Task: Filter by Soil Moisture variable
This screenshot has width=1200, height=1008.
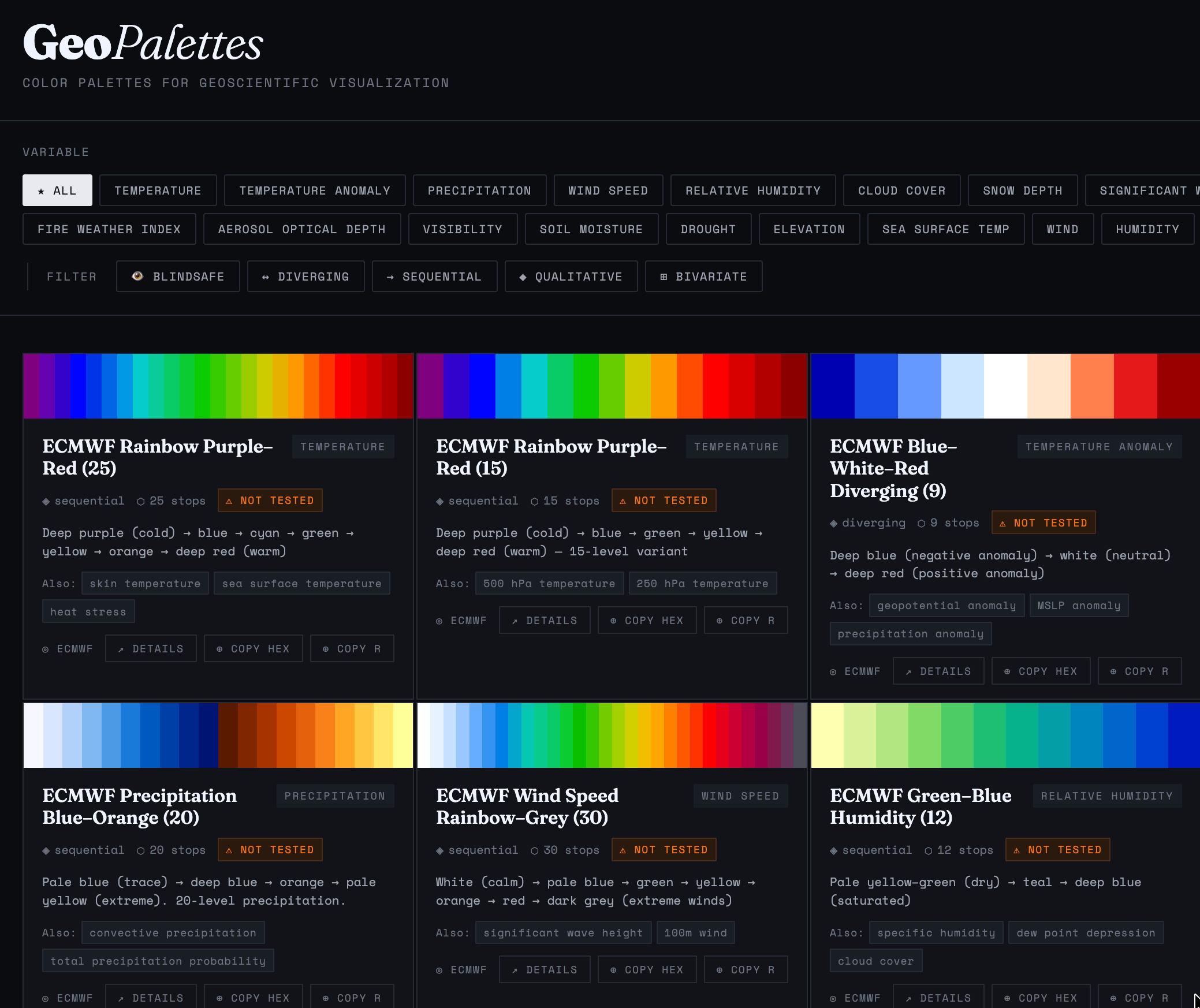Action: pyautogui.click(x=591, y=229)
